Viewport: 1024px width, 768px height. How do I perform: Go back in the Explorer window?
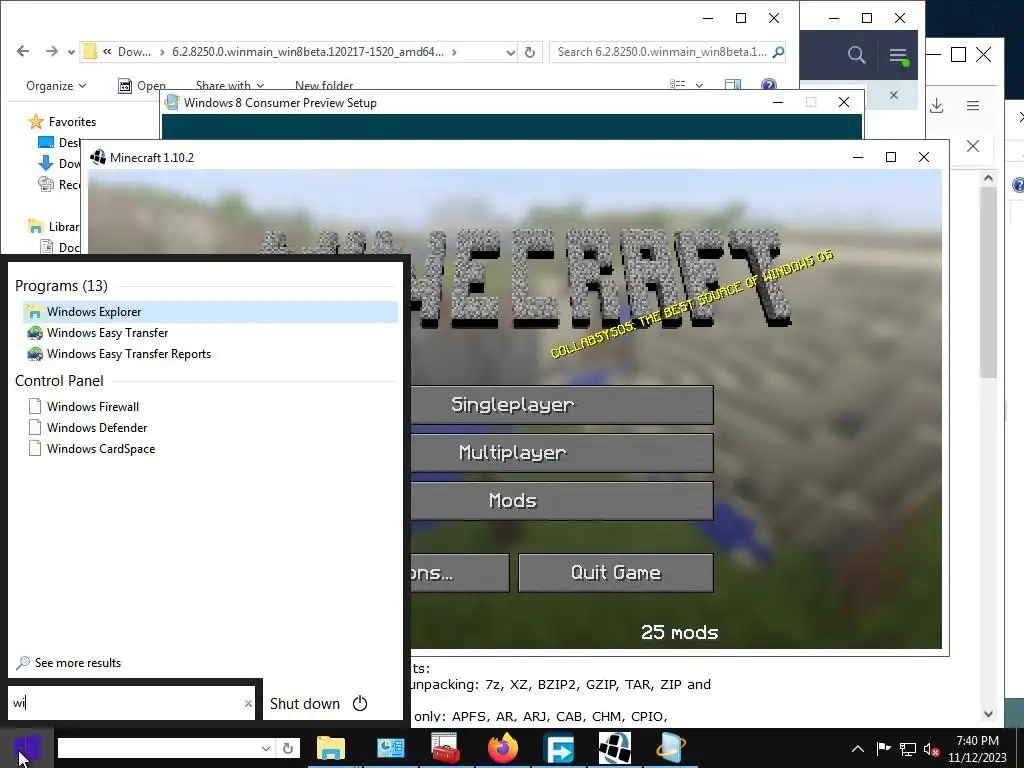23,52
